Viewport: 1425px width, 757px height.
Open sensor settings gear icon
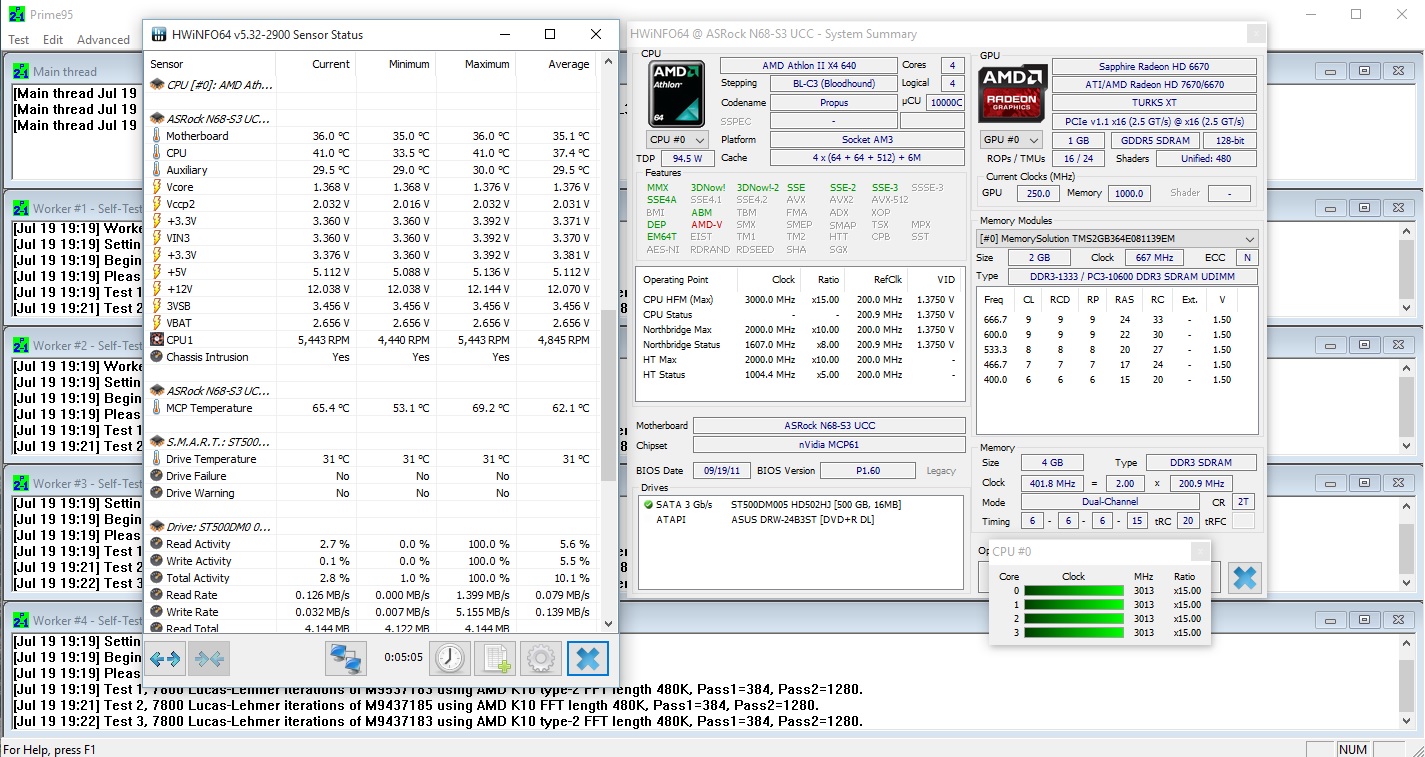point(540,659)
